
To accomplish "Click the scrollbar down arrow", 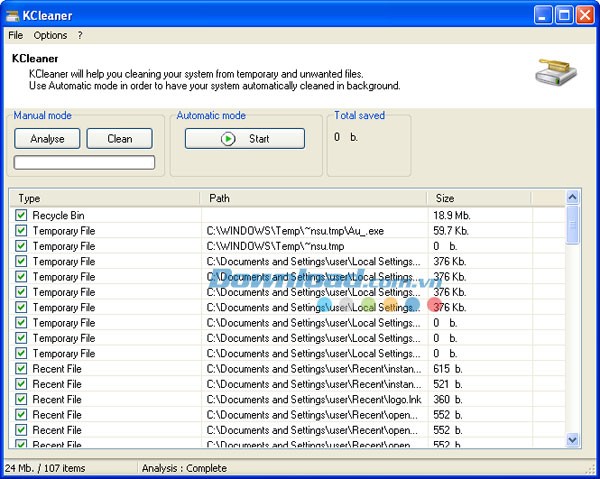I will [573, 439].
